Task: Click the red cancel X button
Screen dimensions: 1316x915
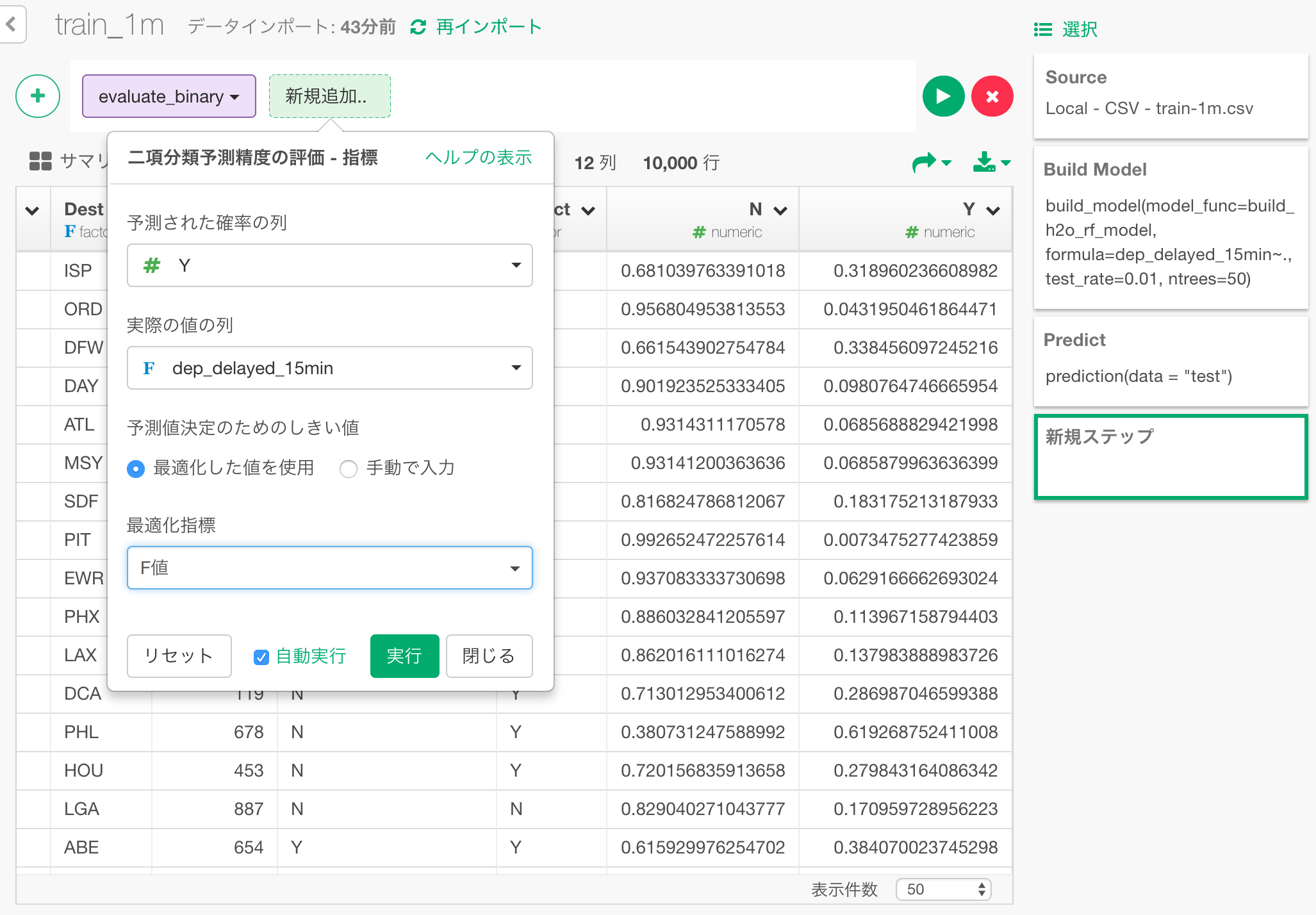Action: (992, 97)
